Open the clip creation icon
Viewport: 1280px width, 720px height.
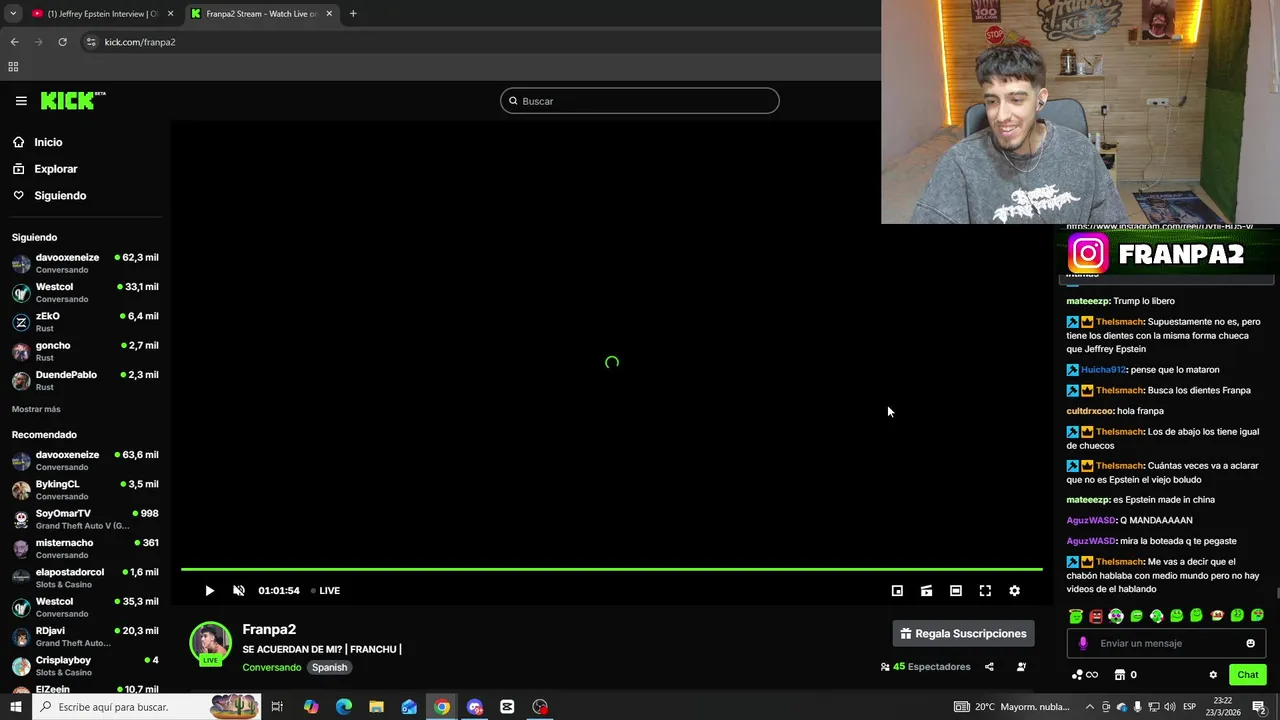[926, 591]
